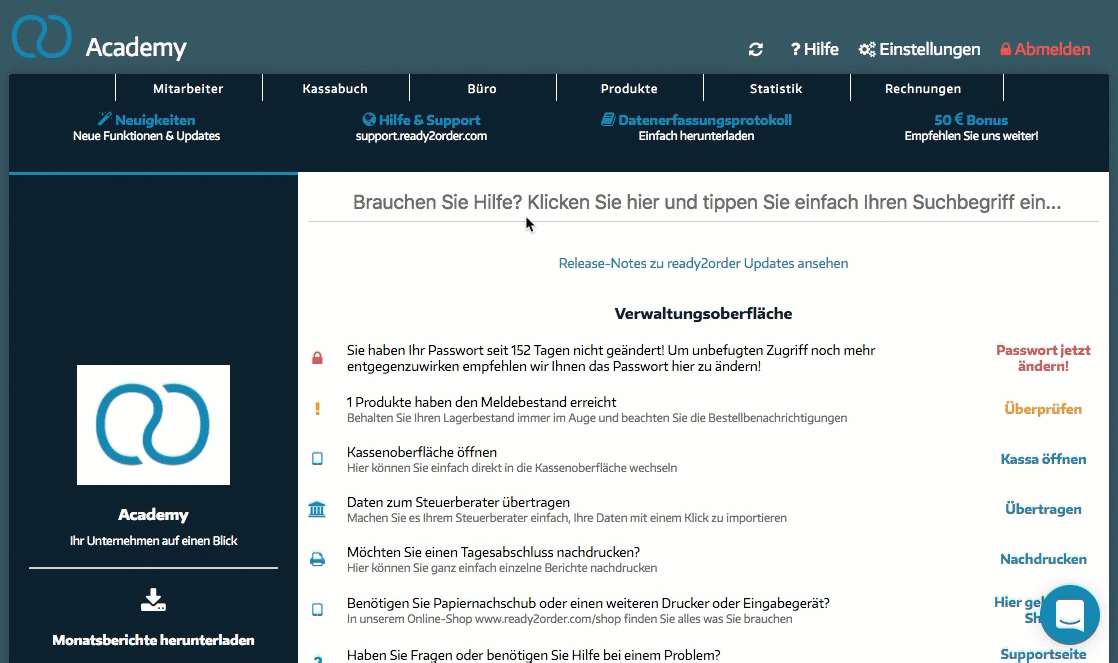
Task: View Release-Notes zu ready2order Updates
Action: pyautogui.click(x=703, y=263)
